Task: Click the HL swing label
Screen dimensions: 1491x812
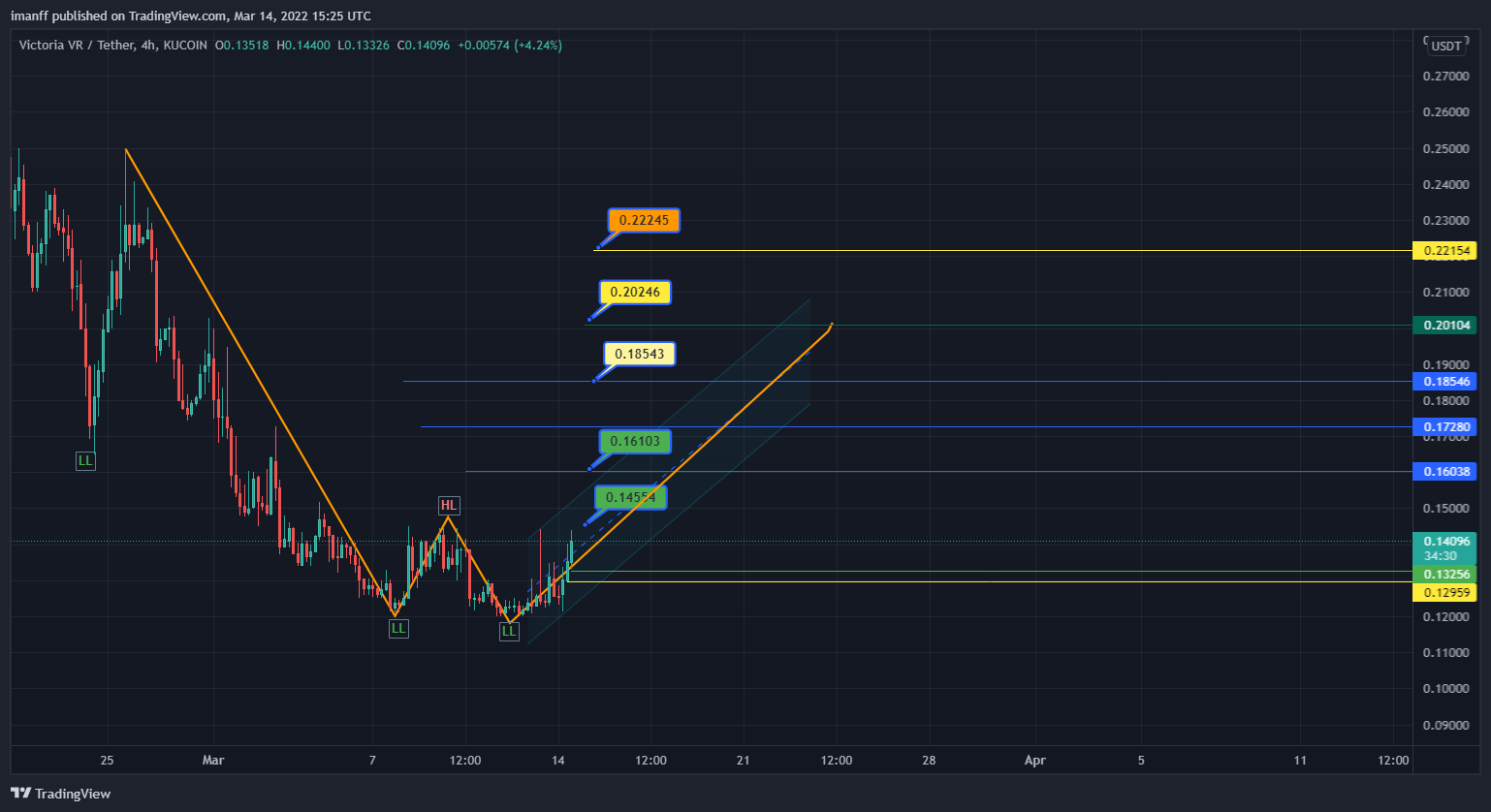Action: tap(448, 506)
